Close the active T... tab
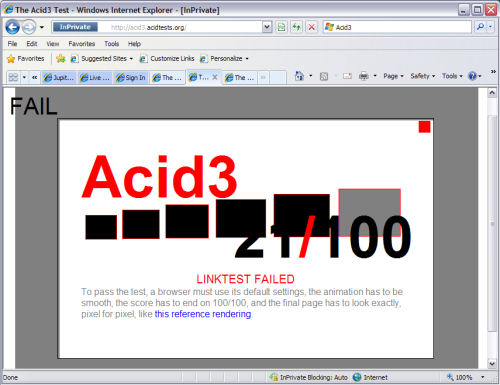 [x=215, y=77]
